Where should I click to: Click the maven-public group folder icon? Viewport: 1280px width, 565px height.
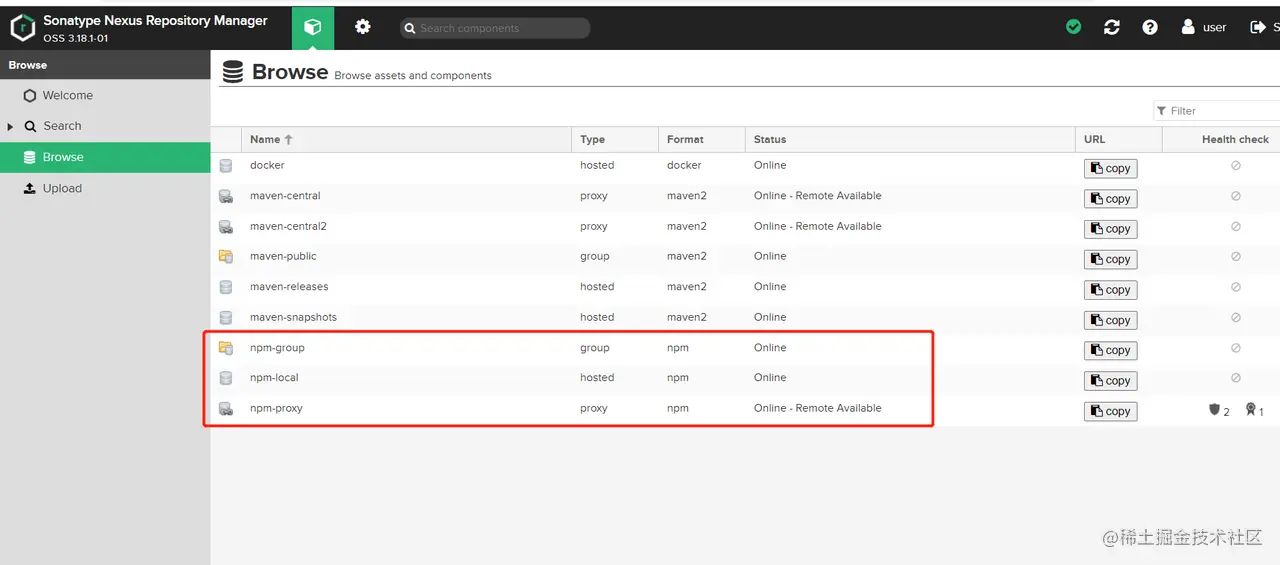(x=226, y=257)
